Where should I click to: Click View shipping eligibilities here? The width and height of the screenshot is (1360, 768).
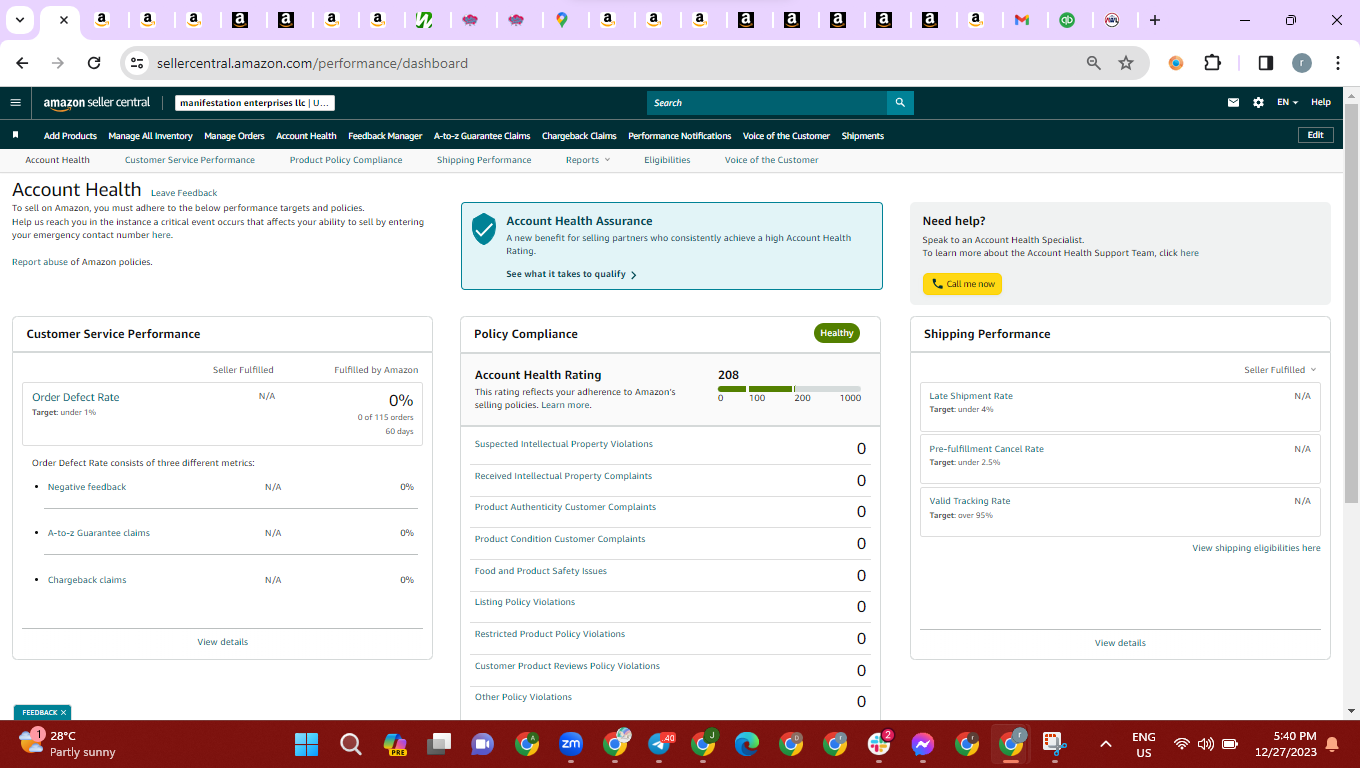[1256, 548]
